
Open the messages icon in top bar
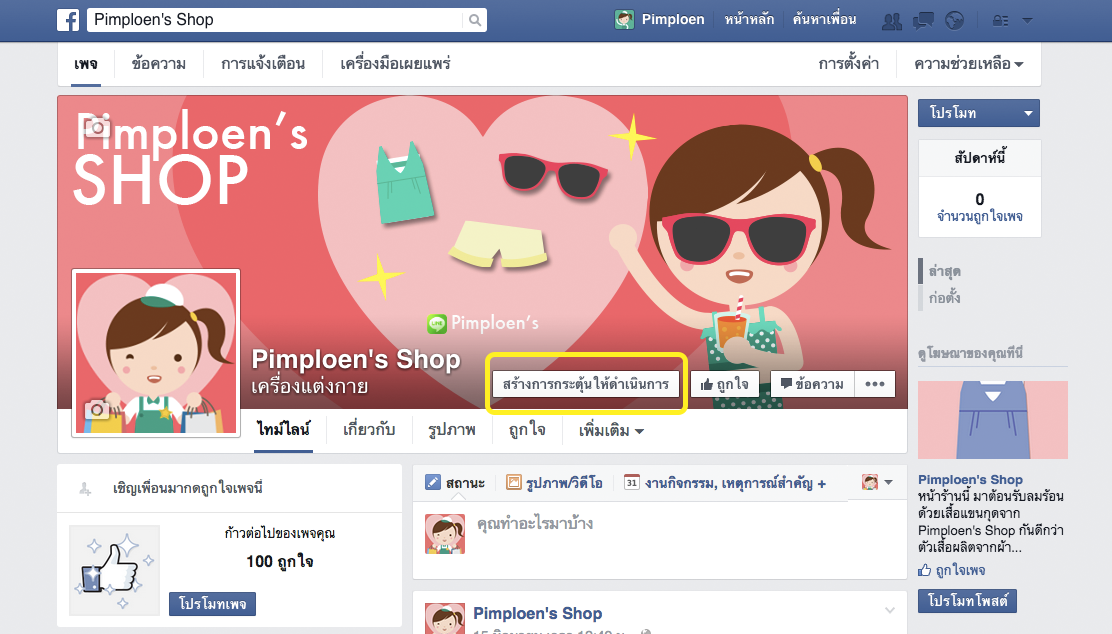(923, 21)
